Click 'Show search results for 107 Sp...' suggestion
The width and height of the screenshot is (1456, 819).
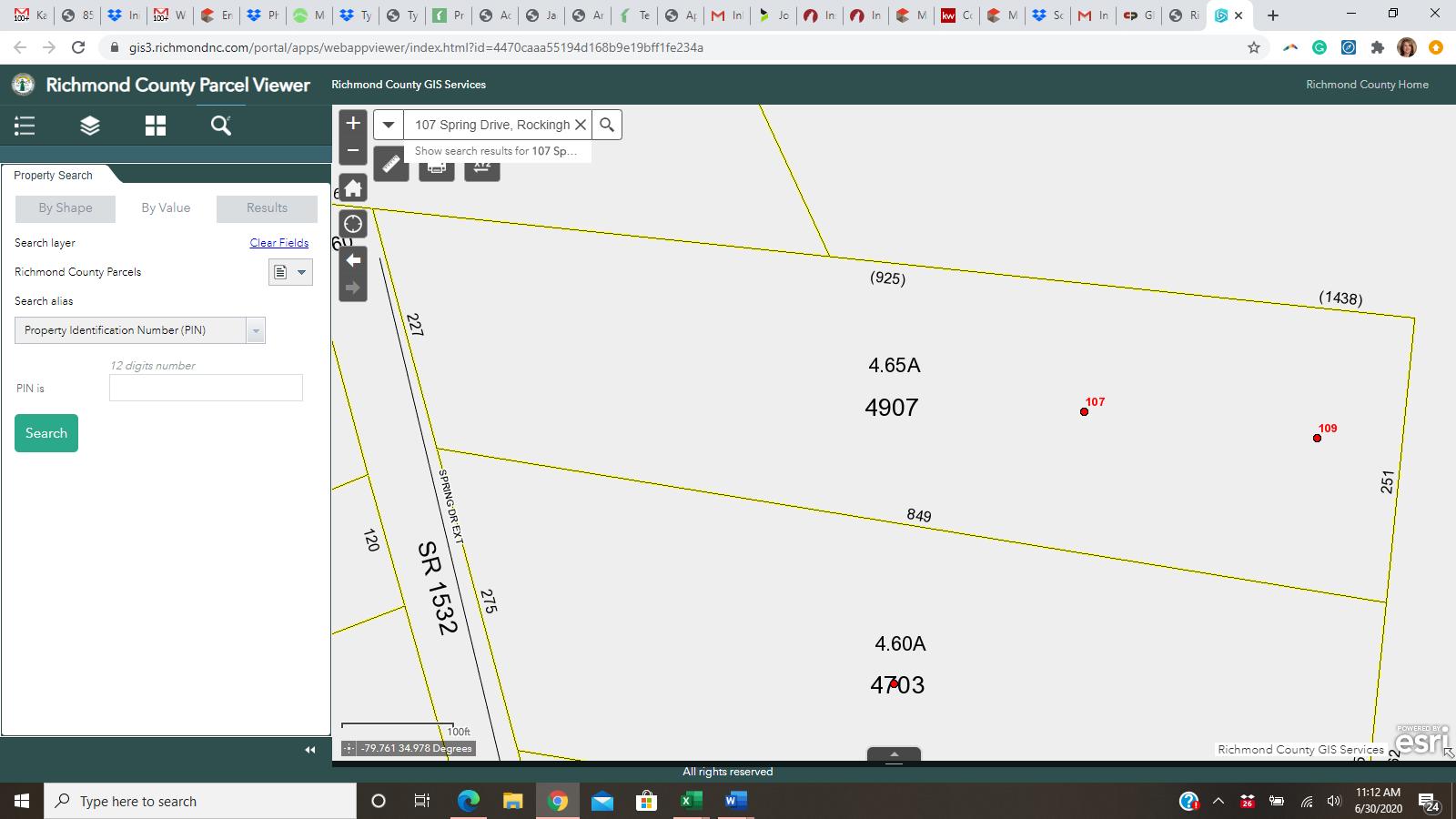[496, 151]
